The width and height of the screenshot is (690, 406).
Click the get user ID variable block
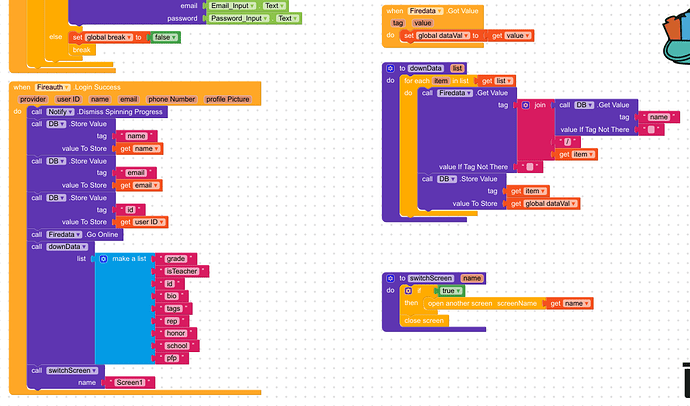point(142,222)
